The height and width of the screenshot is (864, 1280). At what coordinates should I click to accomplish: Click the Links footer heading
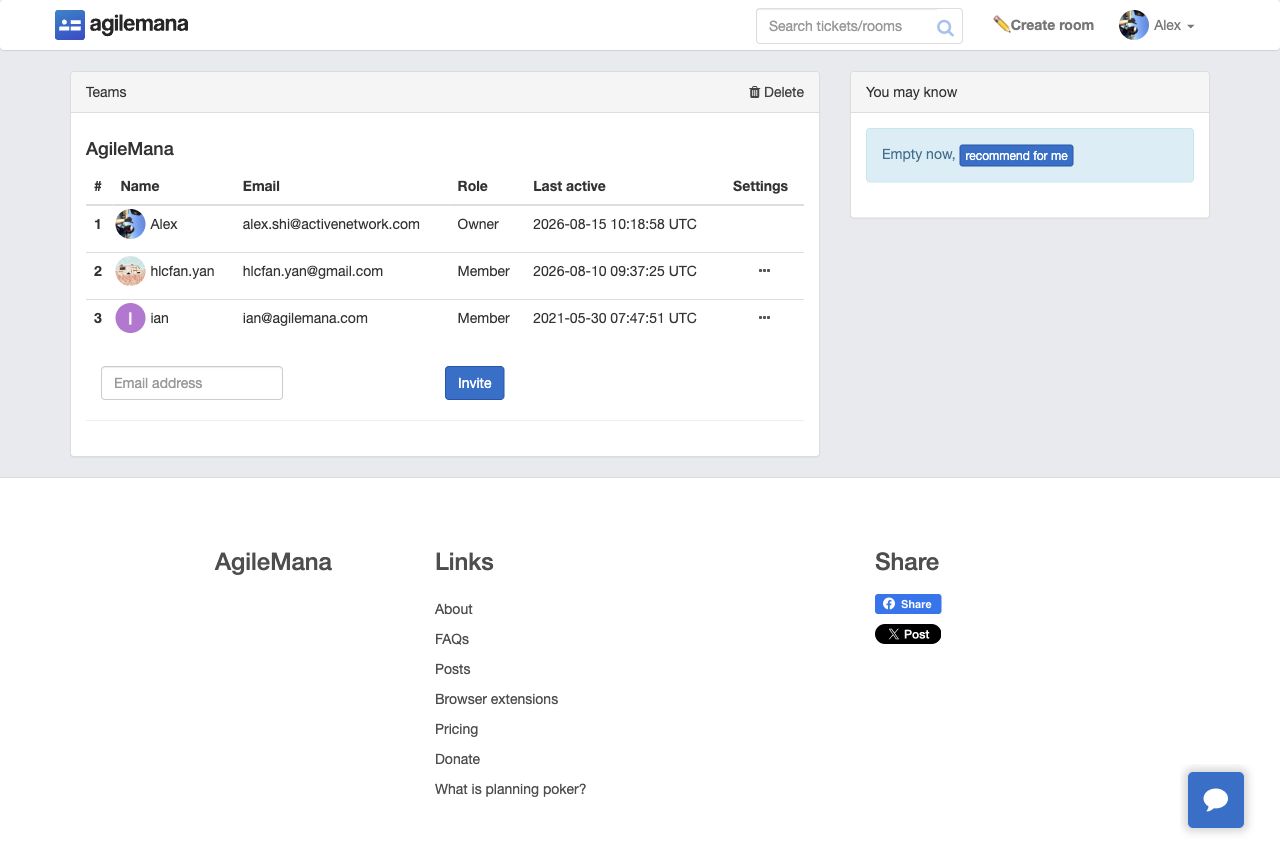point(464,562)
